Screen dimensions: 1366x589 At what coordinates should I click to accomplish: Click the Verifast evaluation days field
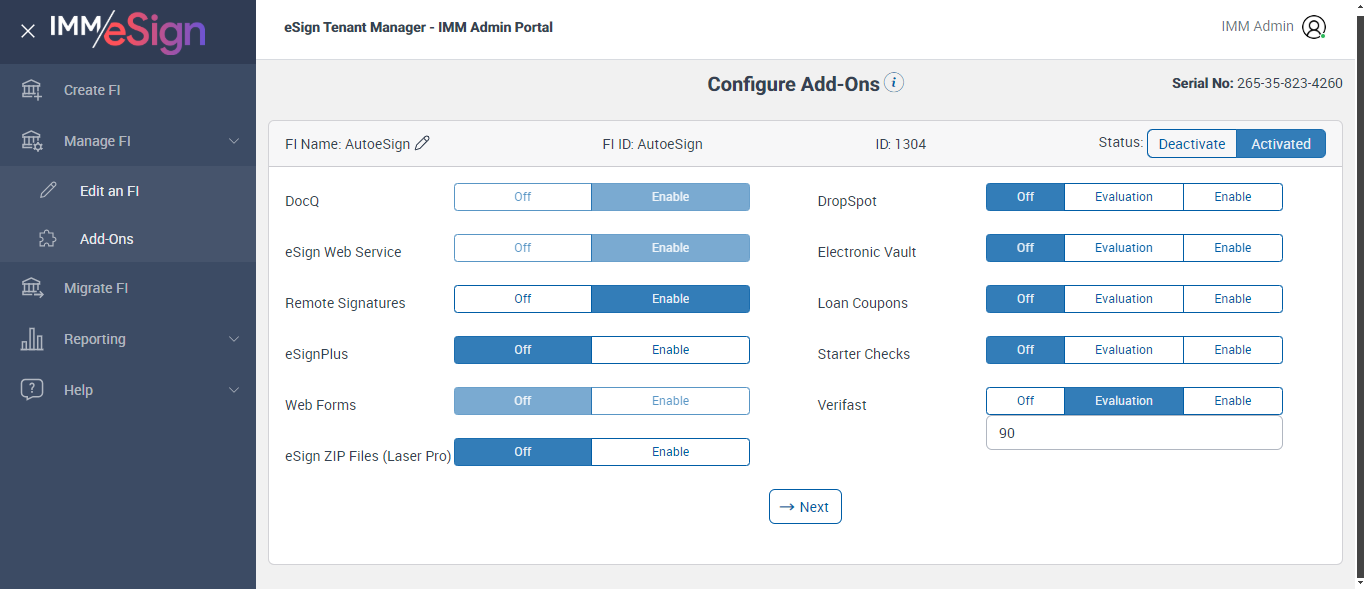1133,434
